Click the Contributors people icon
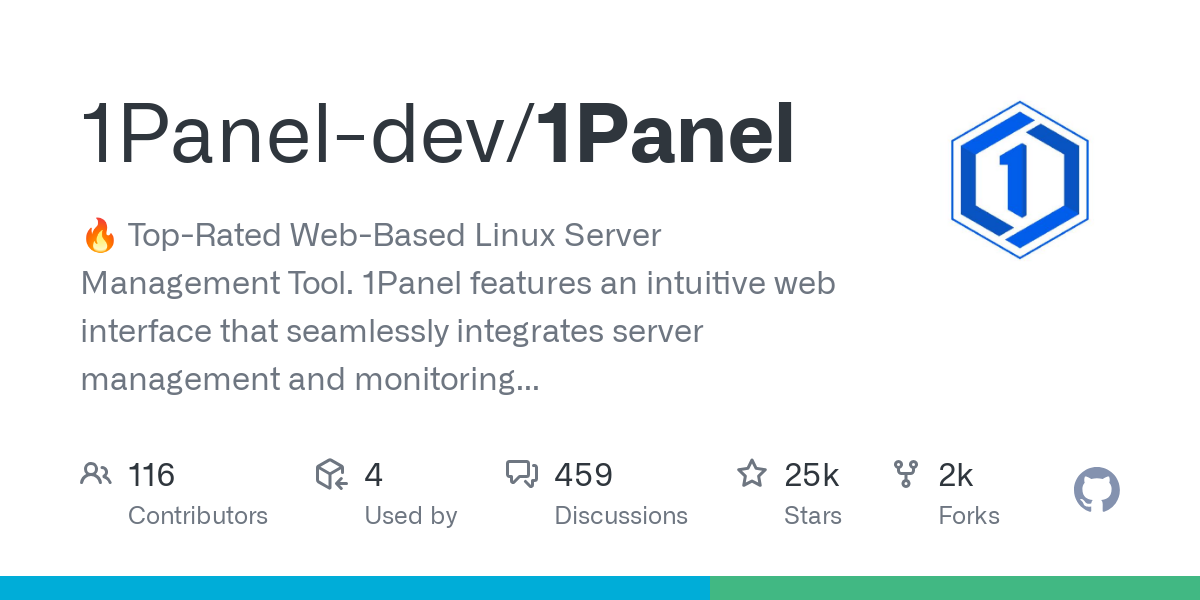 coord(96,474)
